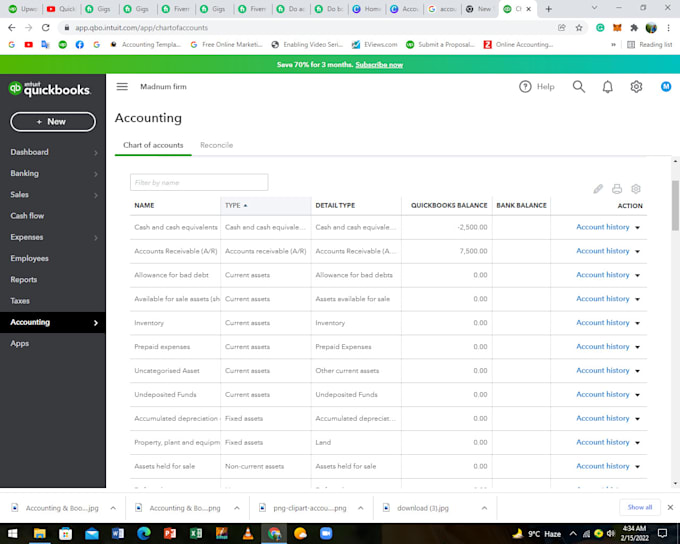
Task: Open VLC media player from taskbar
Action: pos(248,534)
